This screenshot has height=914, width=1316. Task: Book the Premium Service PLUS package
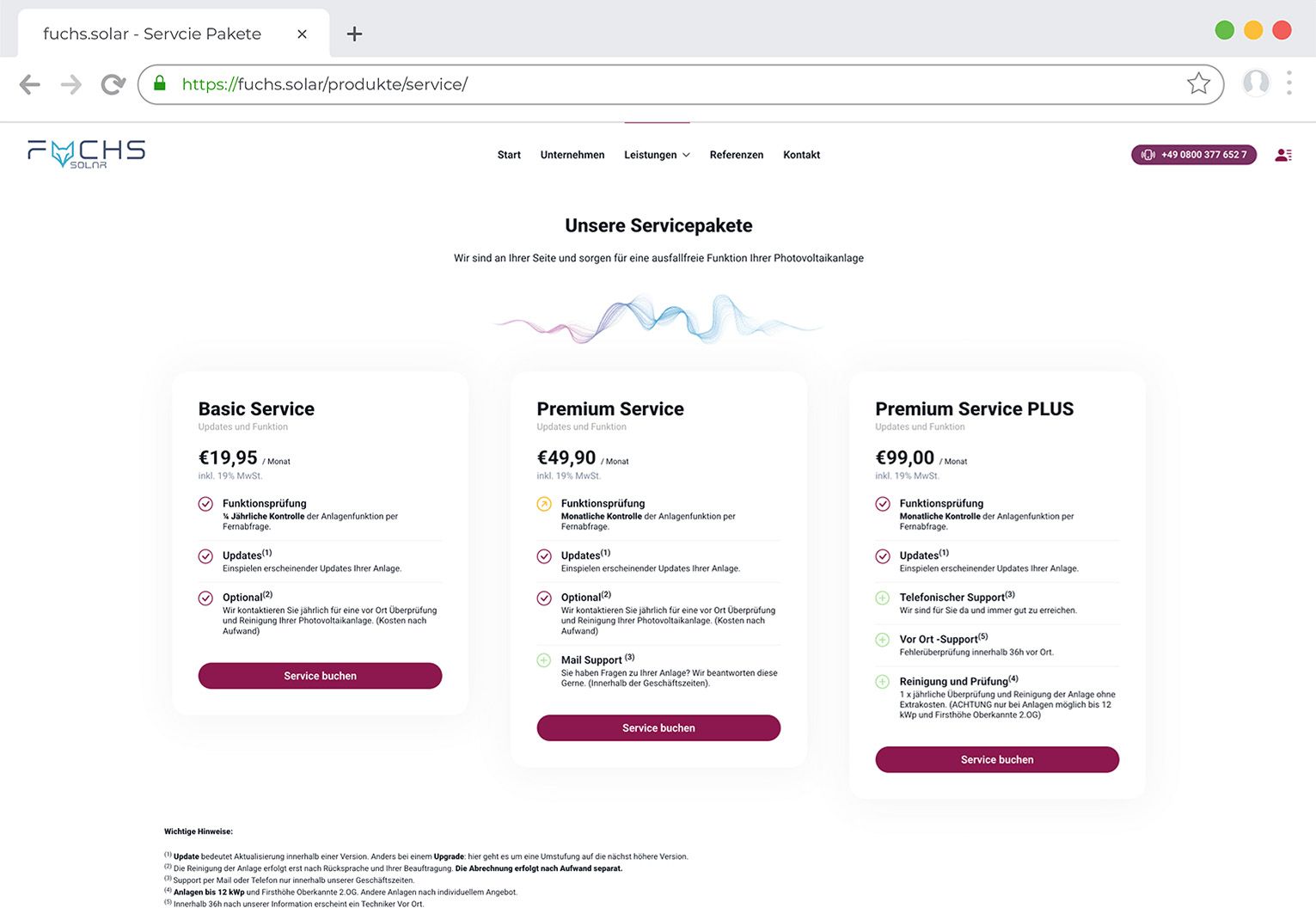click(x=997, y=760)
